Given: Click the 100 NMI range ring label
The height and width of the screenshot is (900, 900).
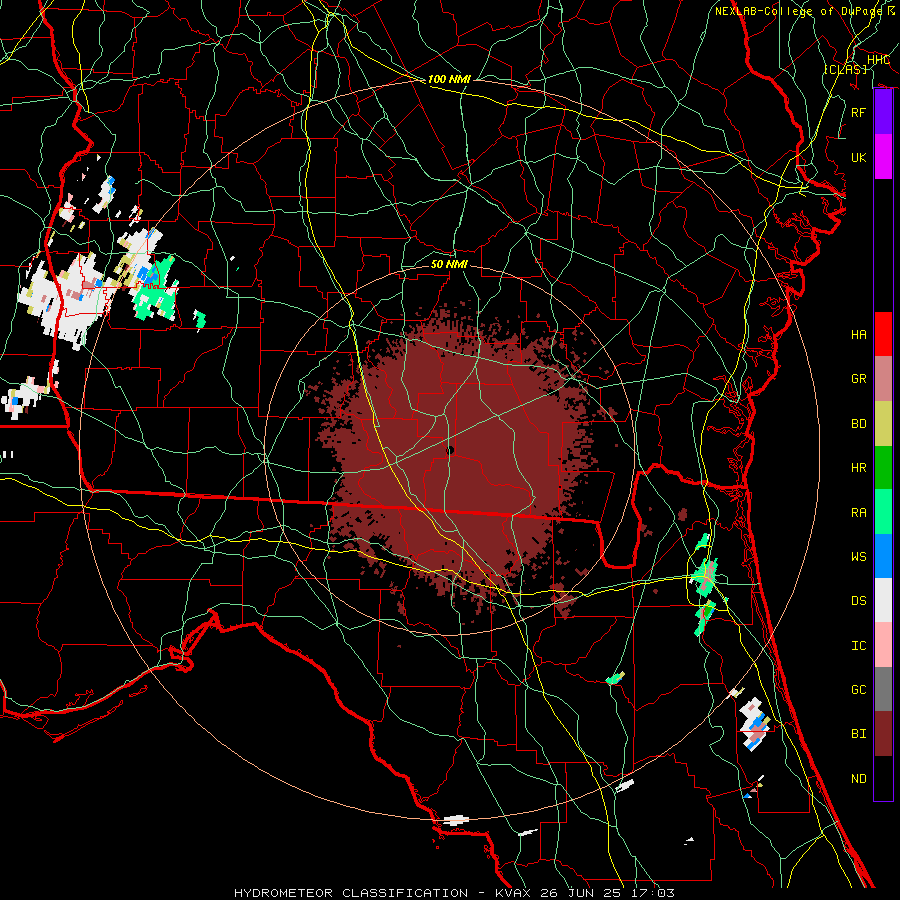Looking at the screenshot, I should pos(449,79).
